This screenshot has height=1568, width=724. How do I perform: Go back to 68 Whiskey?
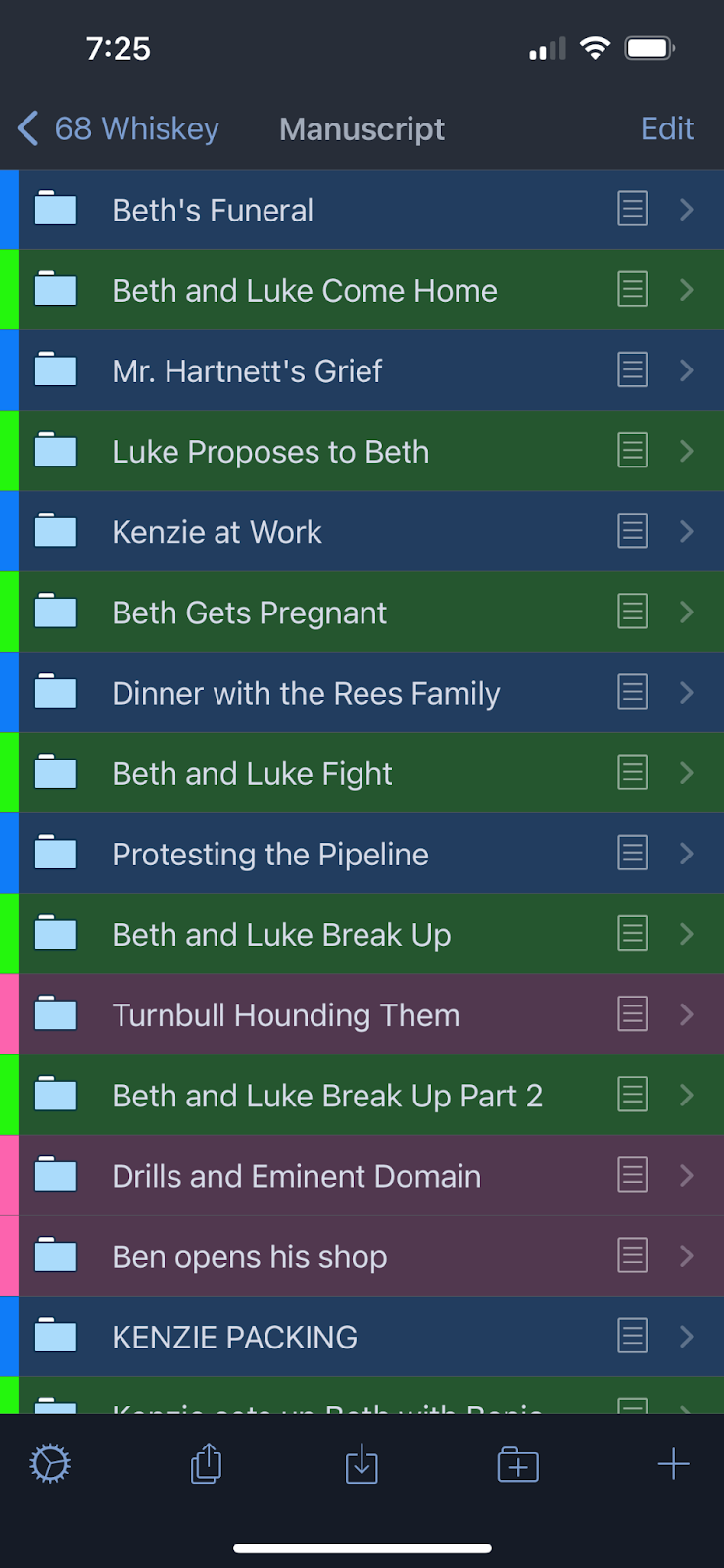(118, 128)
